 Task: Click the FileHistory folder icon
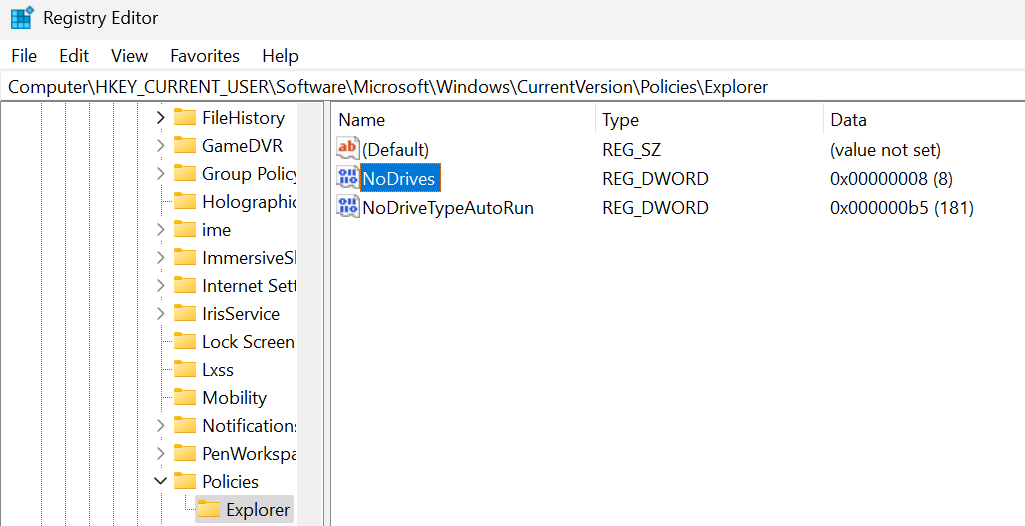185,118
